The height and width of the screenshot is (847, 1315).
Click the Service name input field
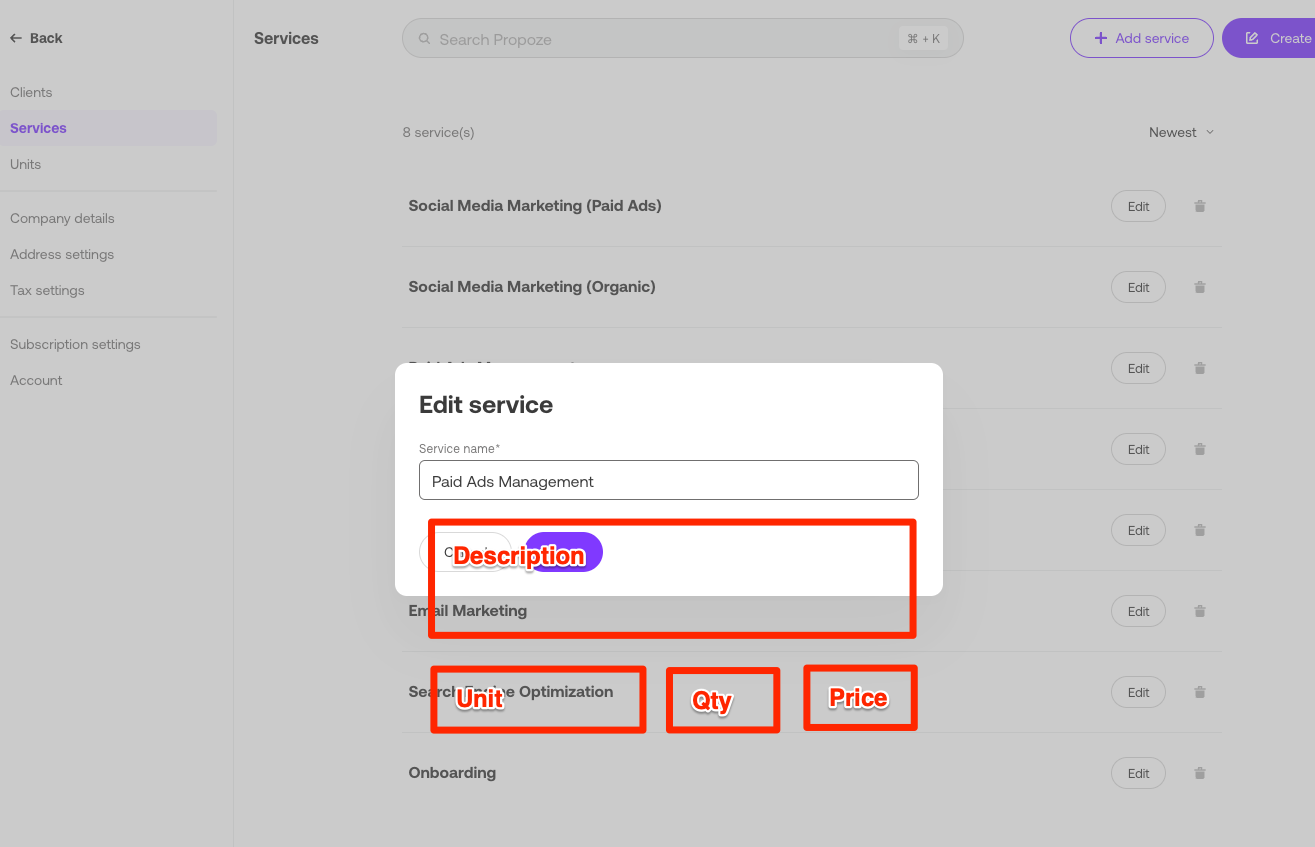coord(668,480)
